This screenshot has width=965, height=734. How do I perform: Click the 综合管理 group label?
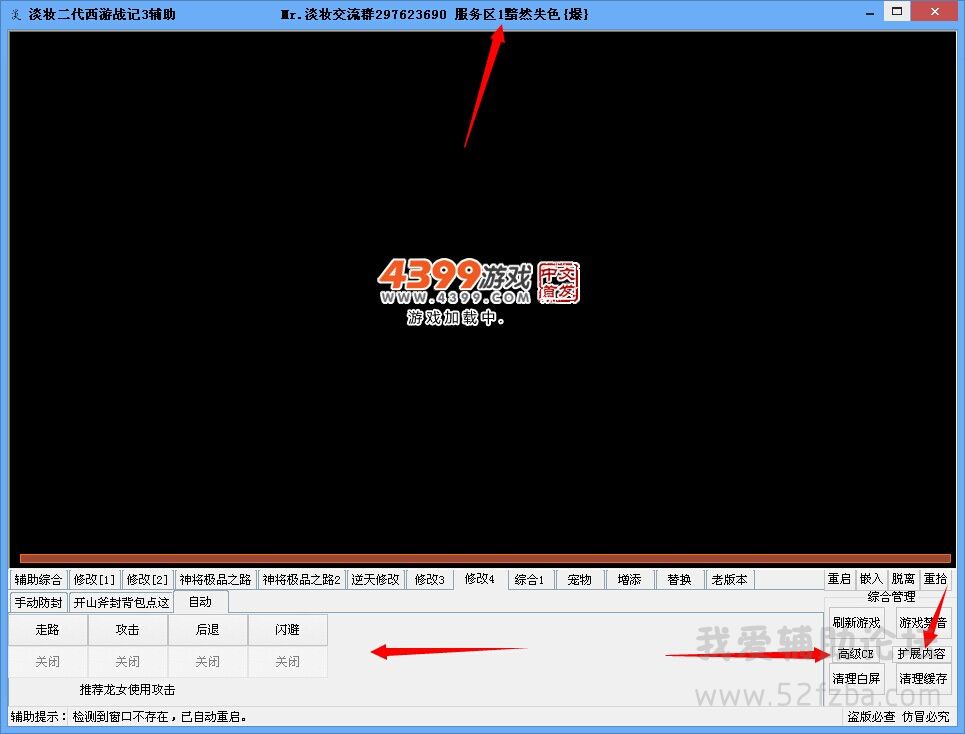coord(891,596)
